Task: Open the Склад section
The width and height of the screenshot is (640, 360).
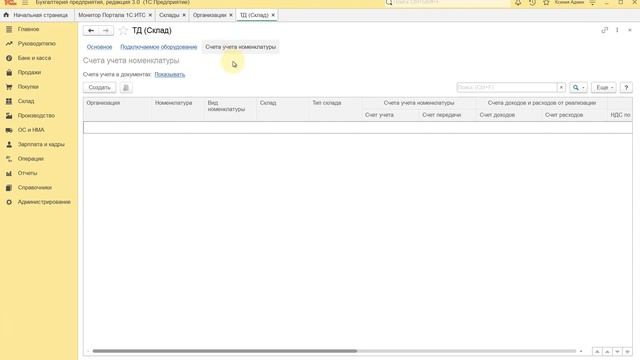Action: (26, 101)
